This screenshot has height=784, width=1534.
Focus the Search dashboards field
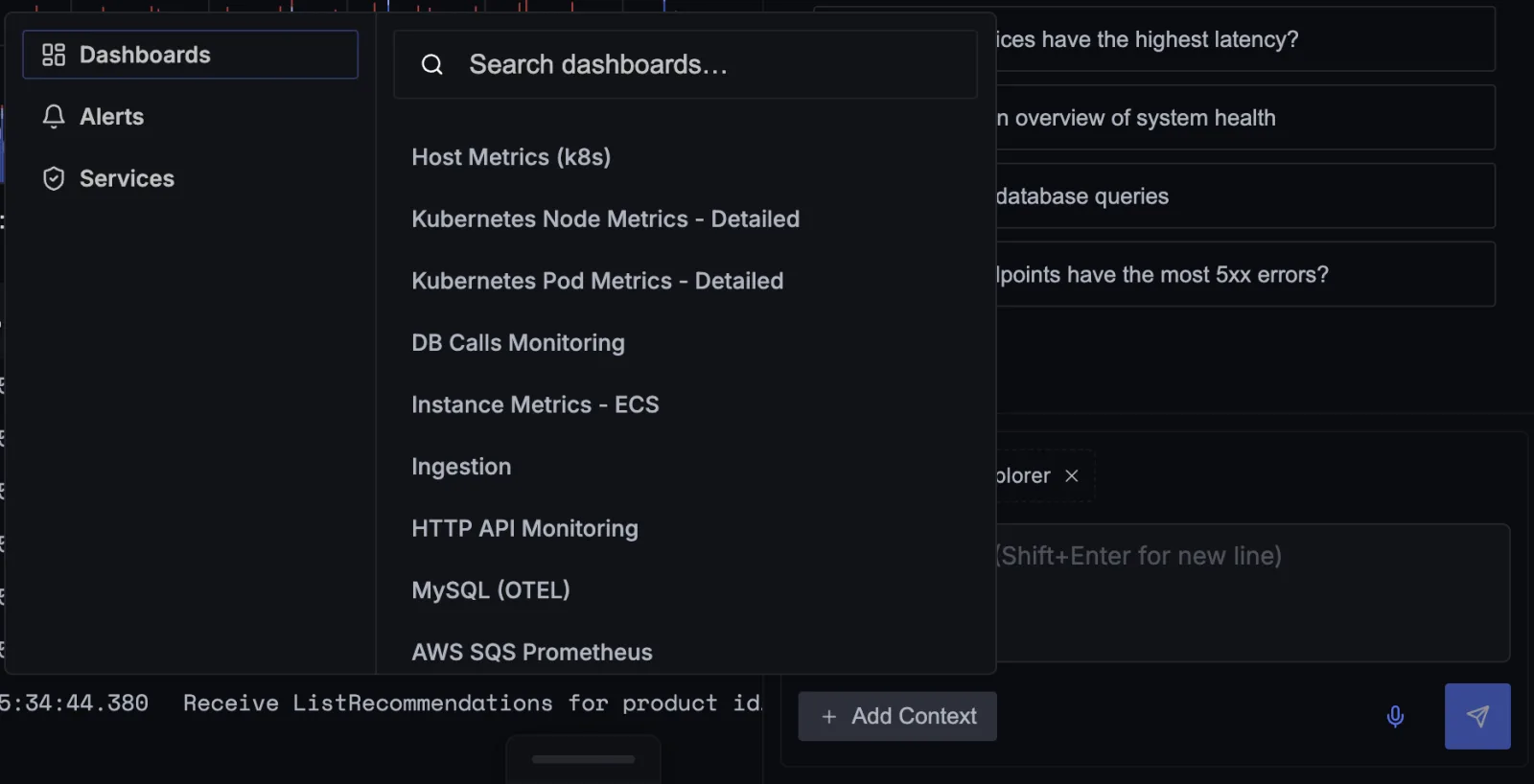685,64
